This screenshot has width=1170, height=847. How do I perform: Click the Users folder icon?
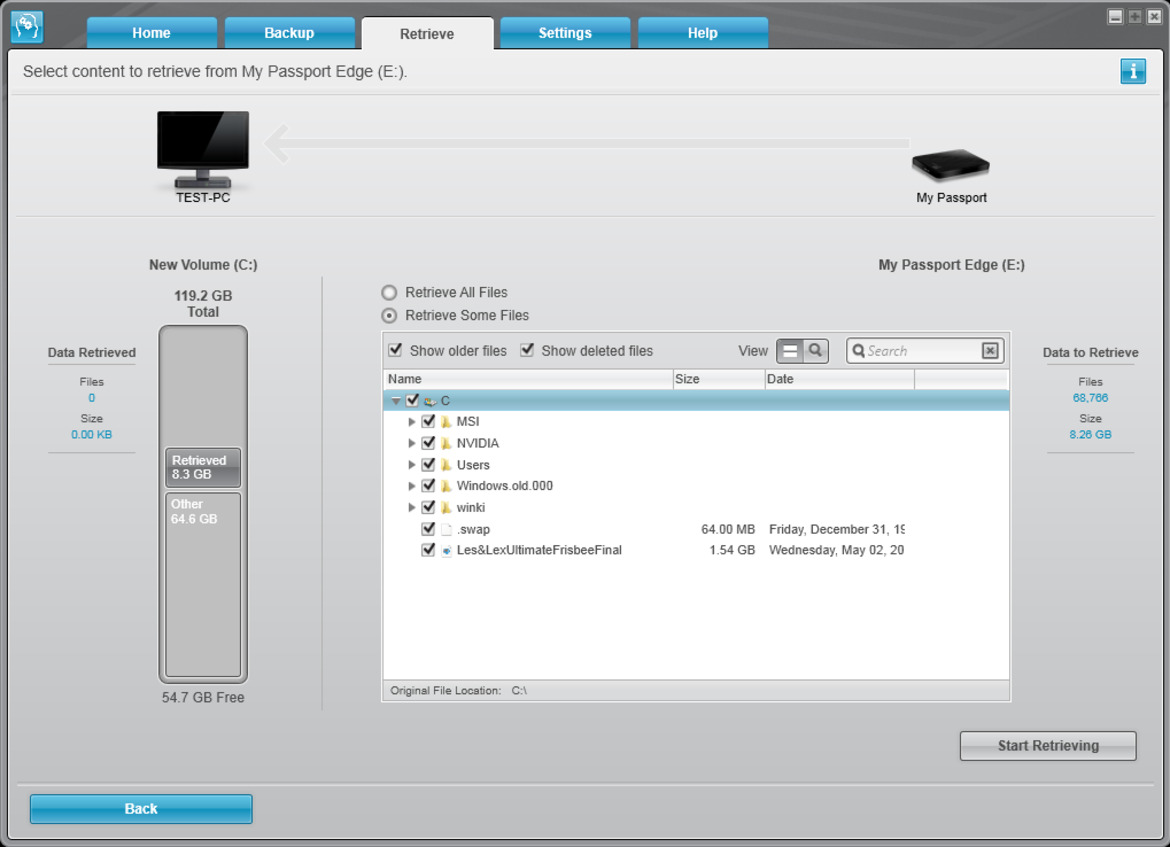coord(446,465)
